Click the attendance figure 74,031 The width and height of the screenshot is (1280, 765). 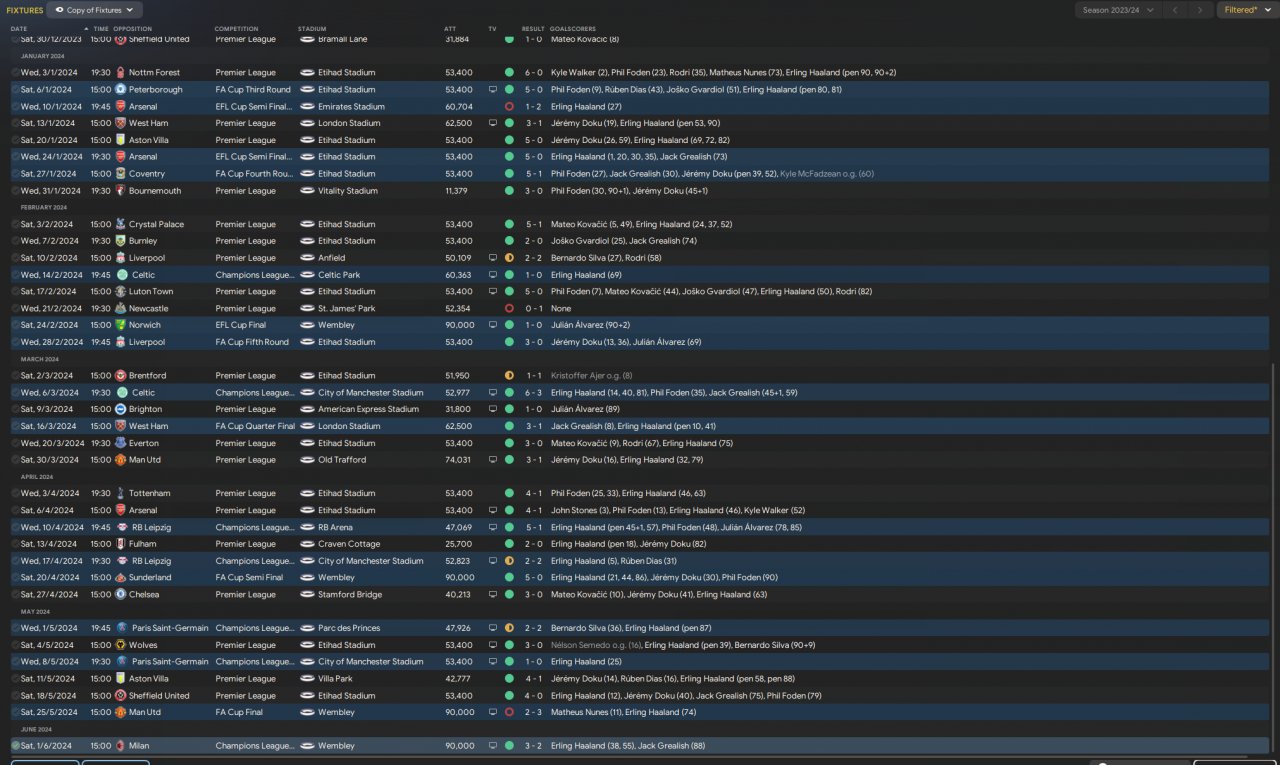coord(458,460)
